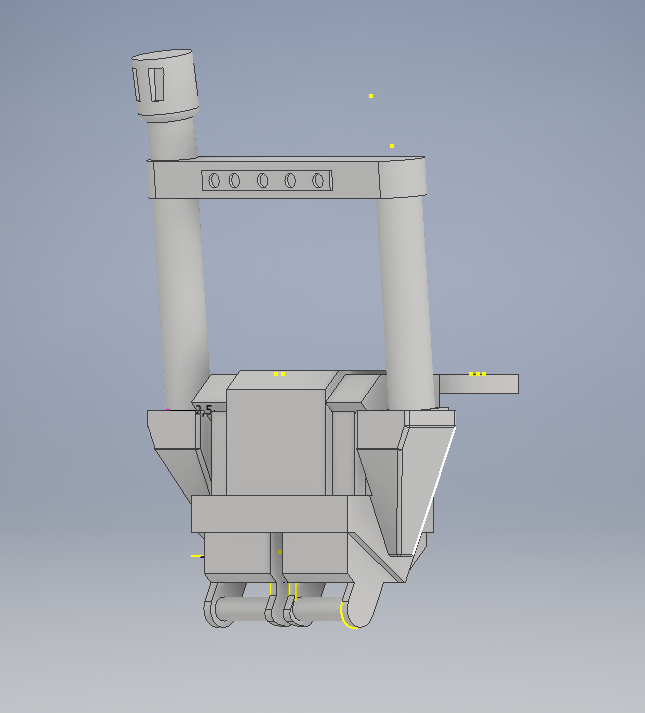Viewport: 645px width, 713px height.
Task: Select the middle hole in the crossbar
Action: tap(262, 180)
